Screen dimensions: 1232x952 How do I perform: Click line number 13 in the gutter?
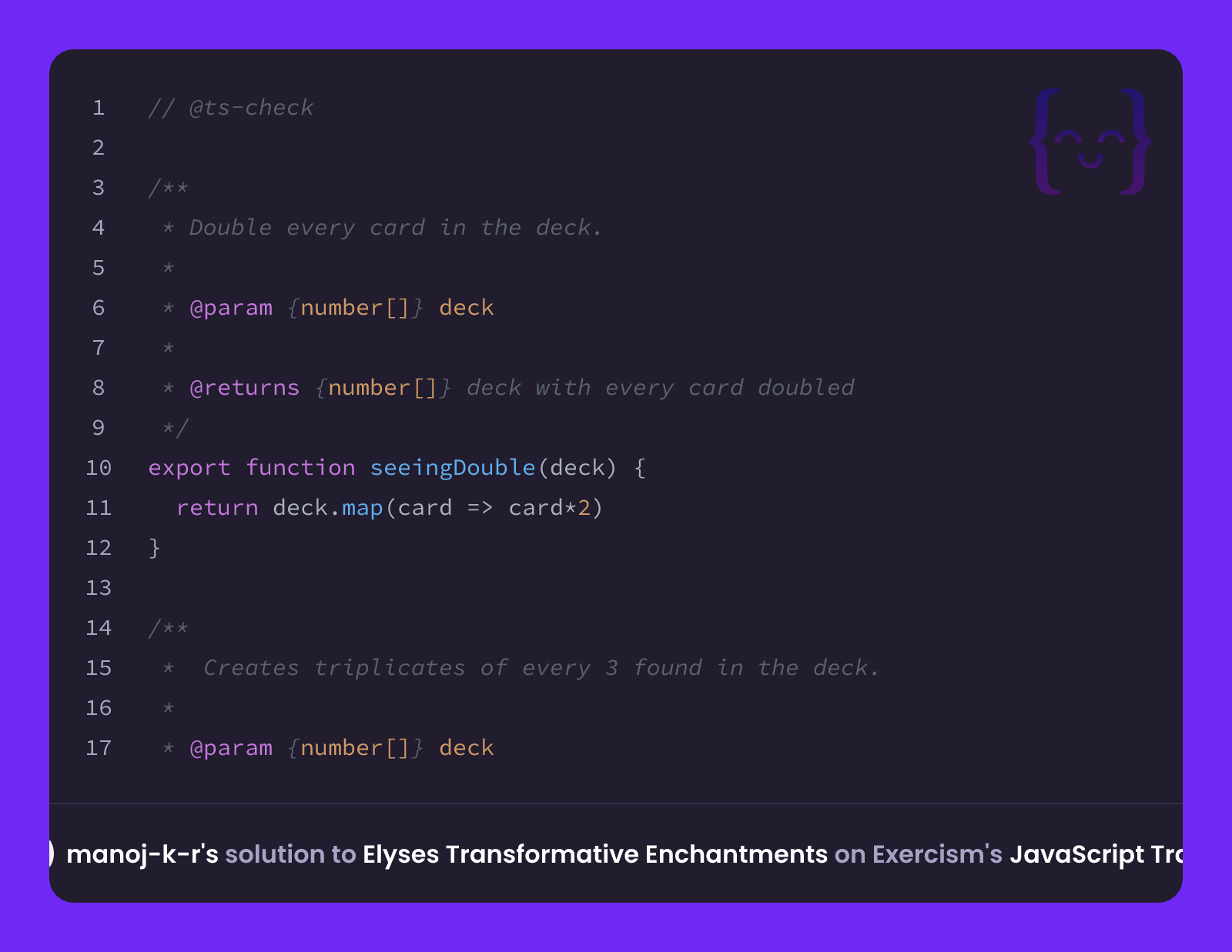(x=99, y=588)
